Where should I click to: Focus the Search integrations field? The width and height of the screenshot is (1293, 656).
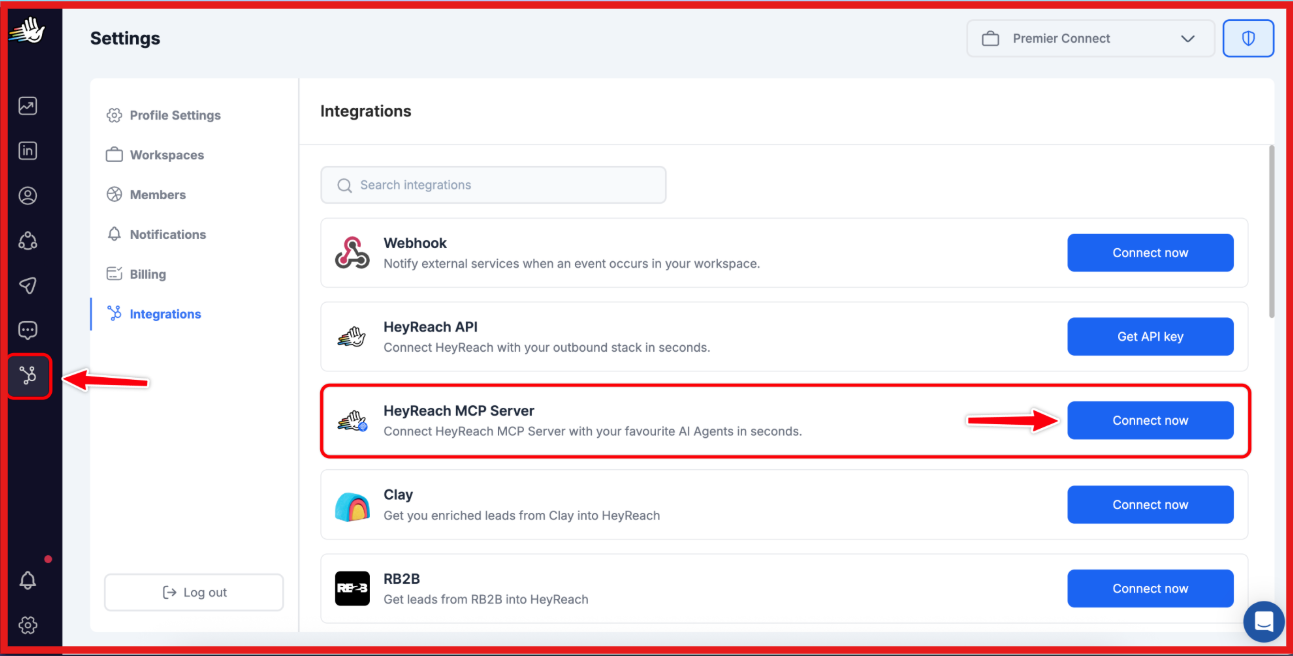[x=493, y=185]
